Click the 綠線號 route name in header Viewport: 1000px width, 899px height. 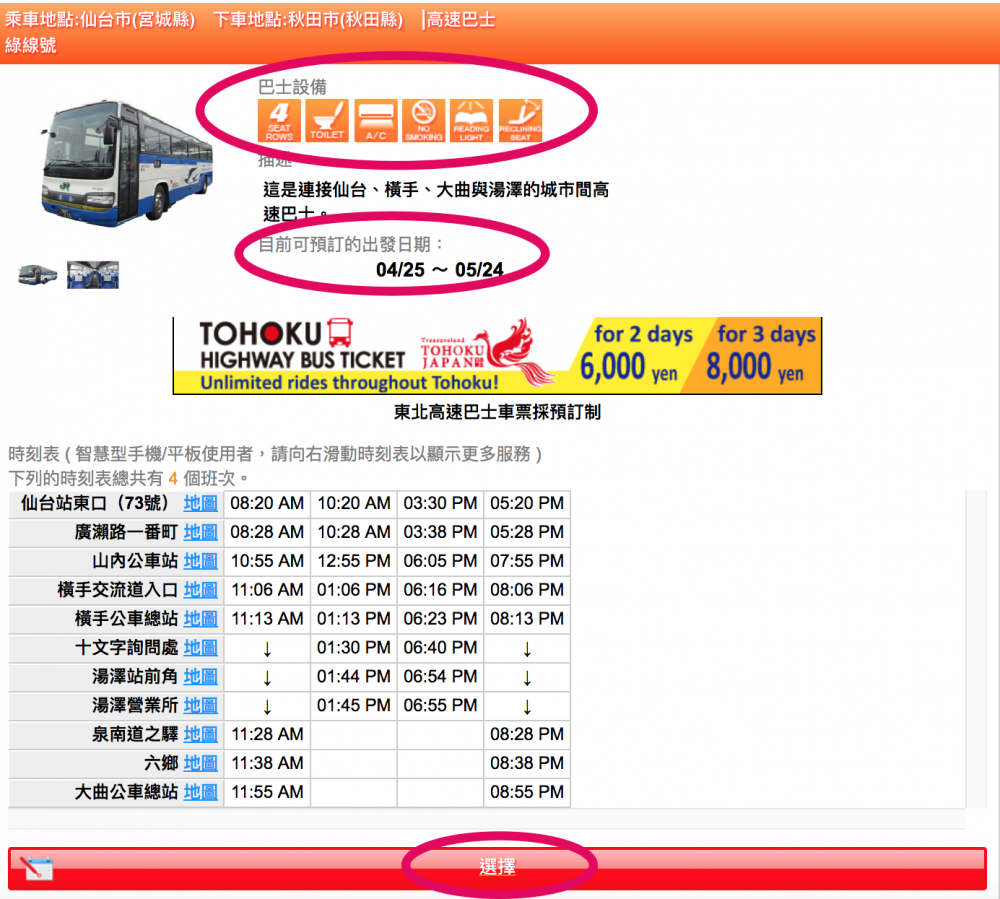(31, 45)
